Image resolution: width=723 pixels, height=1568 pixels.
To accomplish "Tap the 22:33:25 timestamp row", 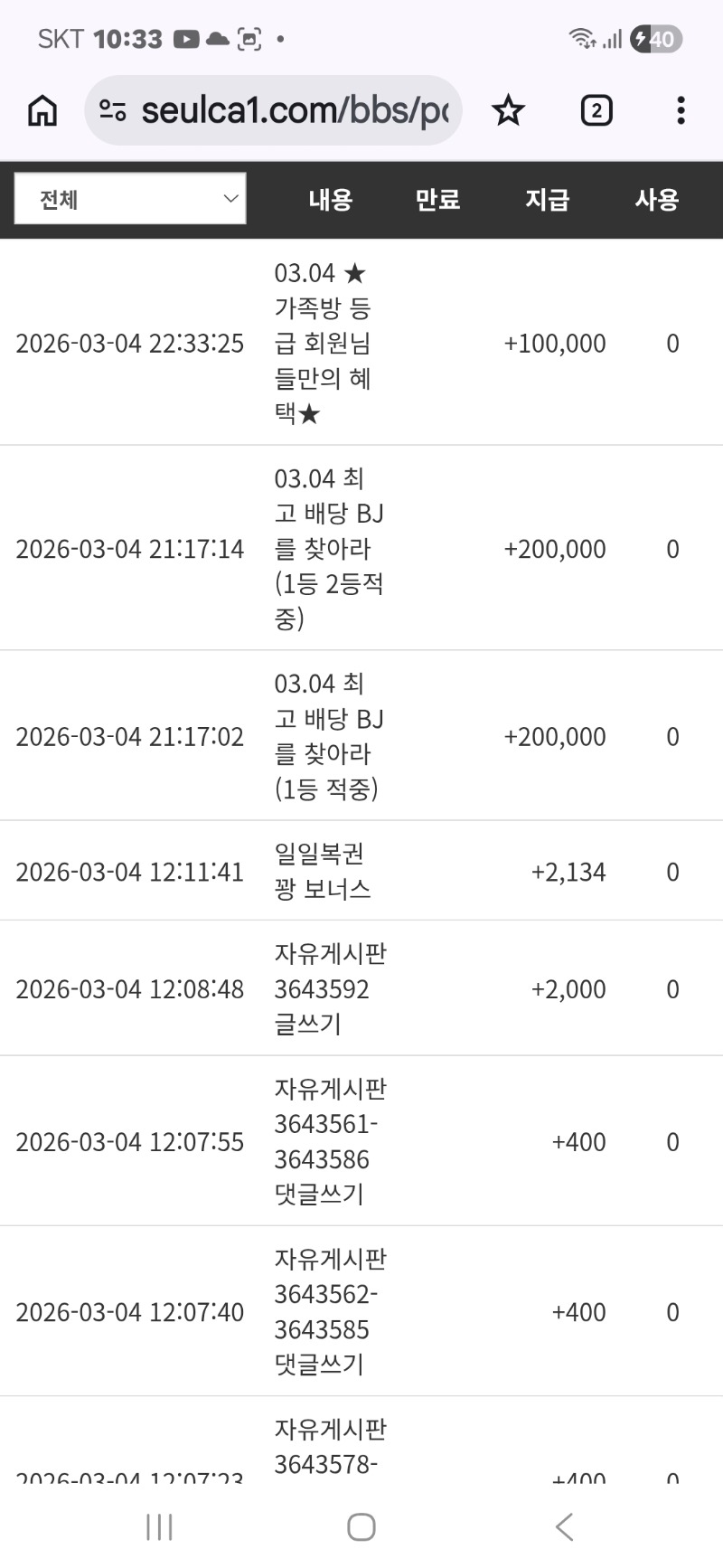I will coord(130,344).
